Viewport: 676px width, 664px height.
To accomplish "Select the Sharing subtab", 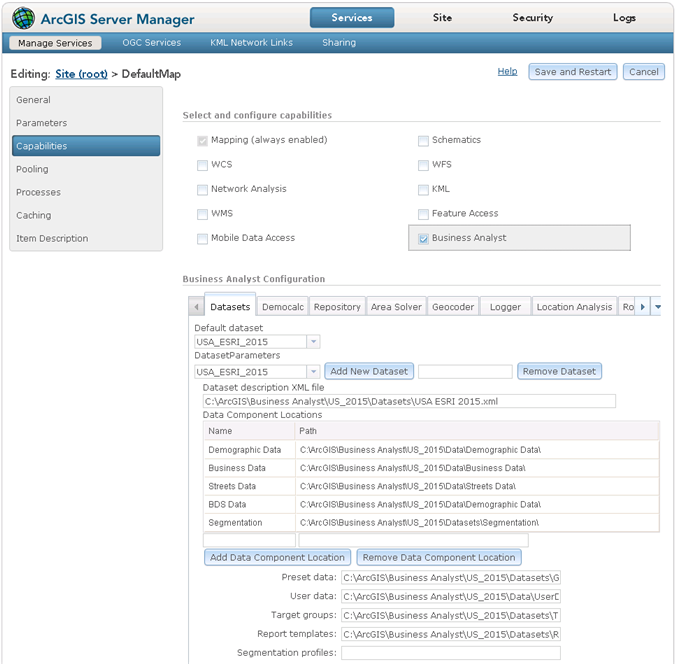I will pyautogui.click(x=339, y=43).
